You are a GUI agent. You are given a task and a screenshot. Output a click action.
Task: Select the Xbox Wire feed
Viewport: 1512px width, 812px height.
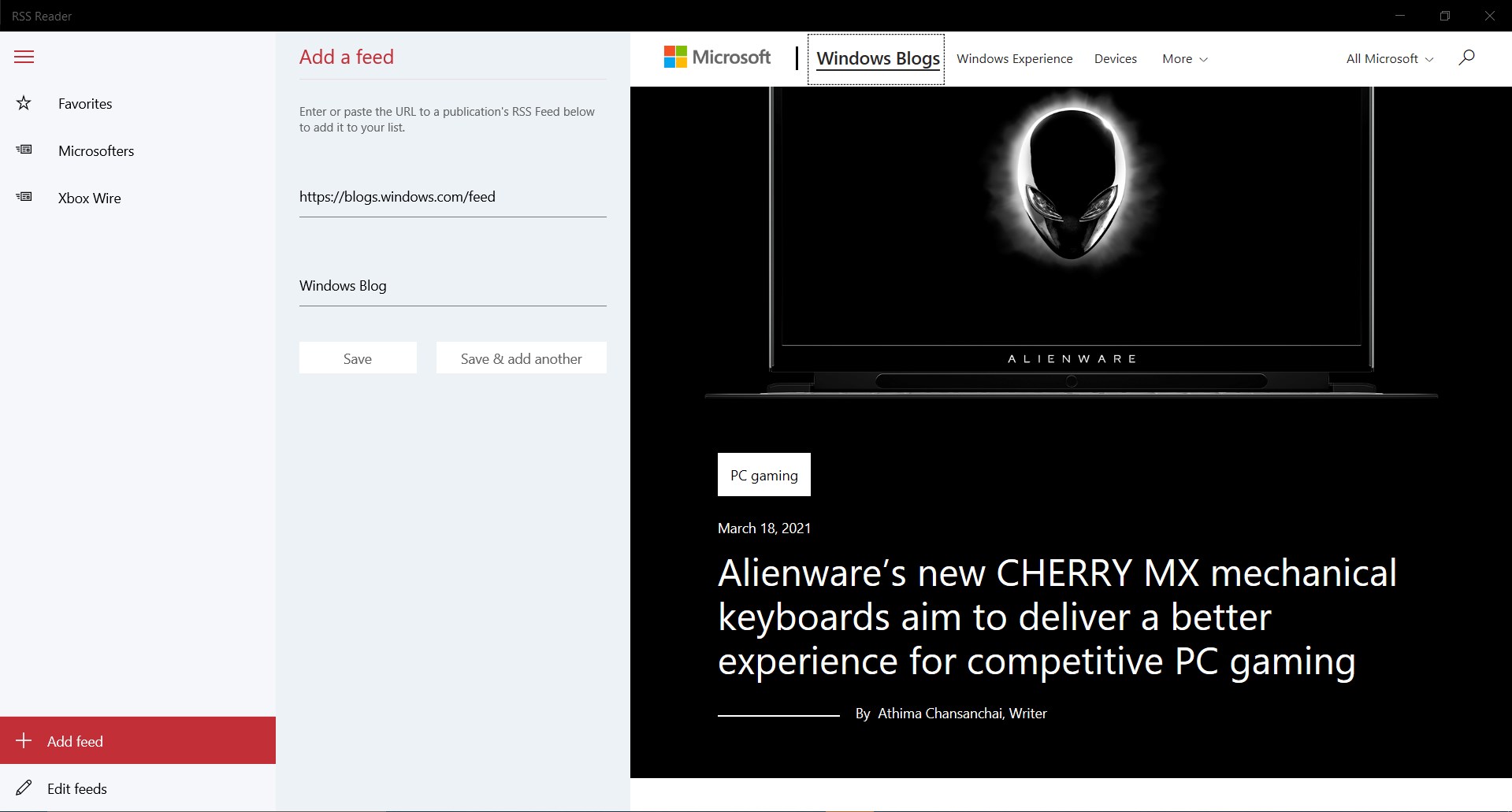coord(138,198)
